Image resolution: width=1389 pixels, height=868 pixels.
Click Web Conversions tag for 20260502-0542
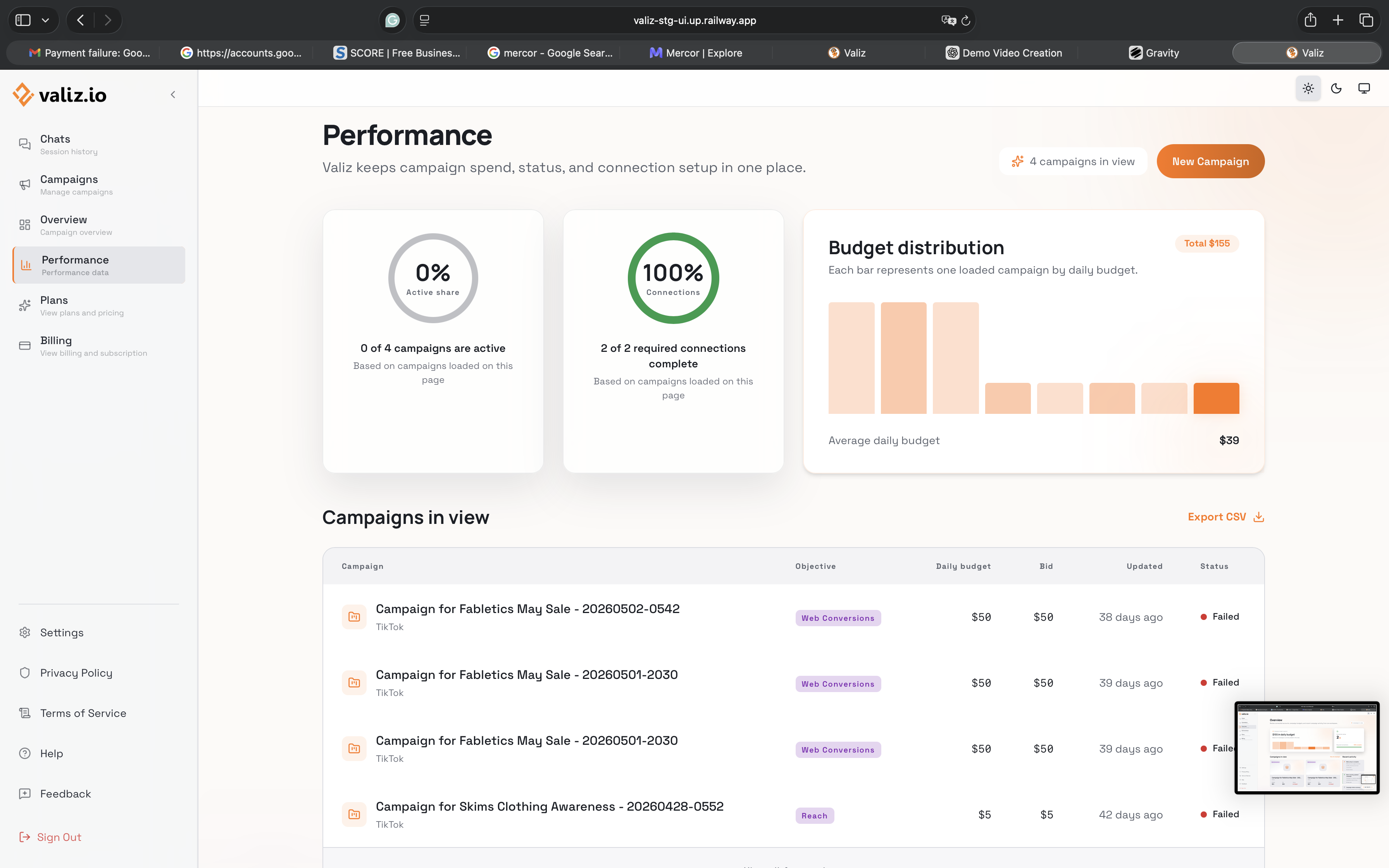coord(838,618)
